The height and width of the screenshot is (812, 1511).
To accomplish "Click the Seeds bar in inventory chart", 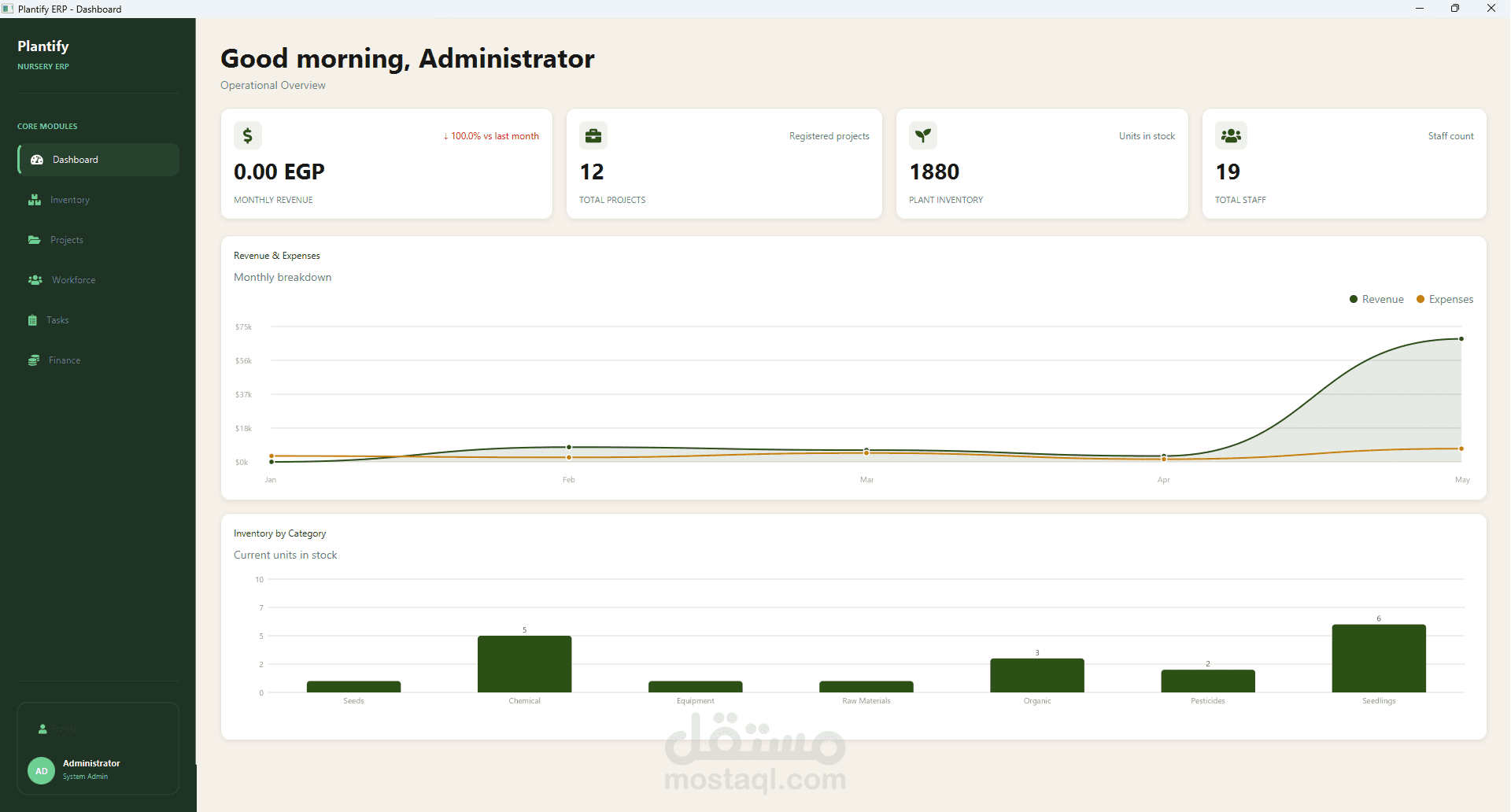I will coord(353,687).
